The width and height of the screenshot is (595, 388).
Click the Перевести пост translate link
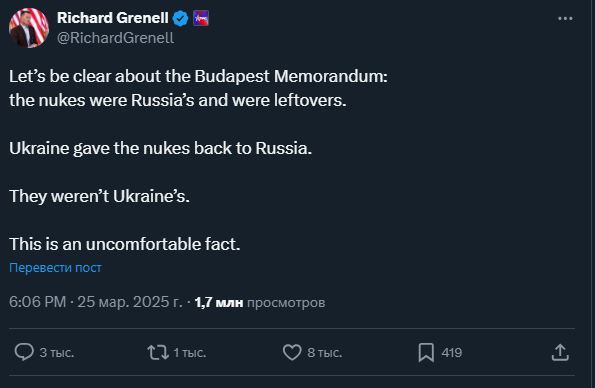tap(55, 268)
